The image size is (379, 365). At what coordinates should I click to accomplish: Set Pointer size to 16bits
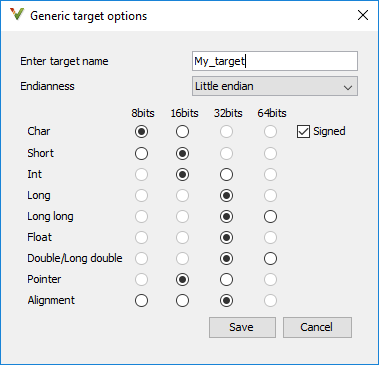(182, 280)
